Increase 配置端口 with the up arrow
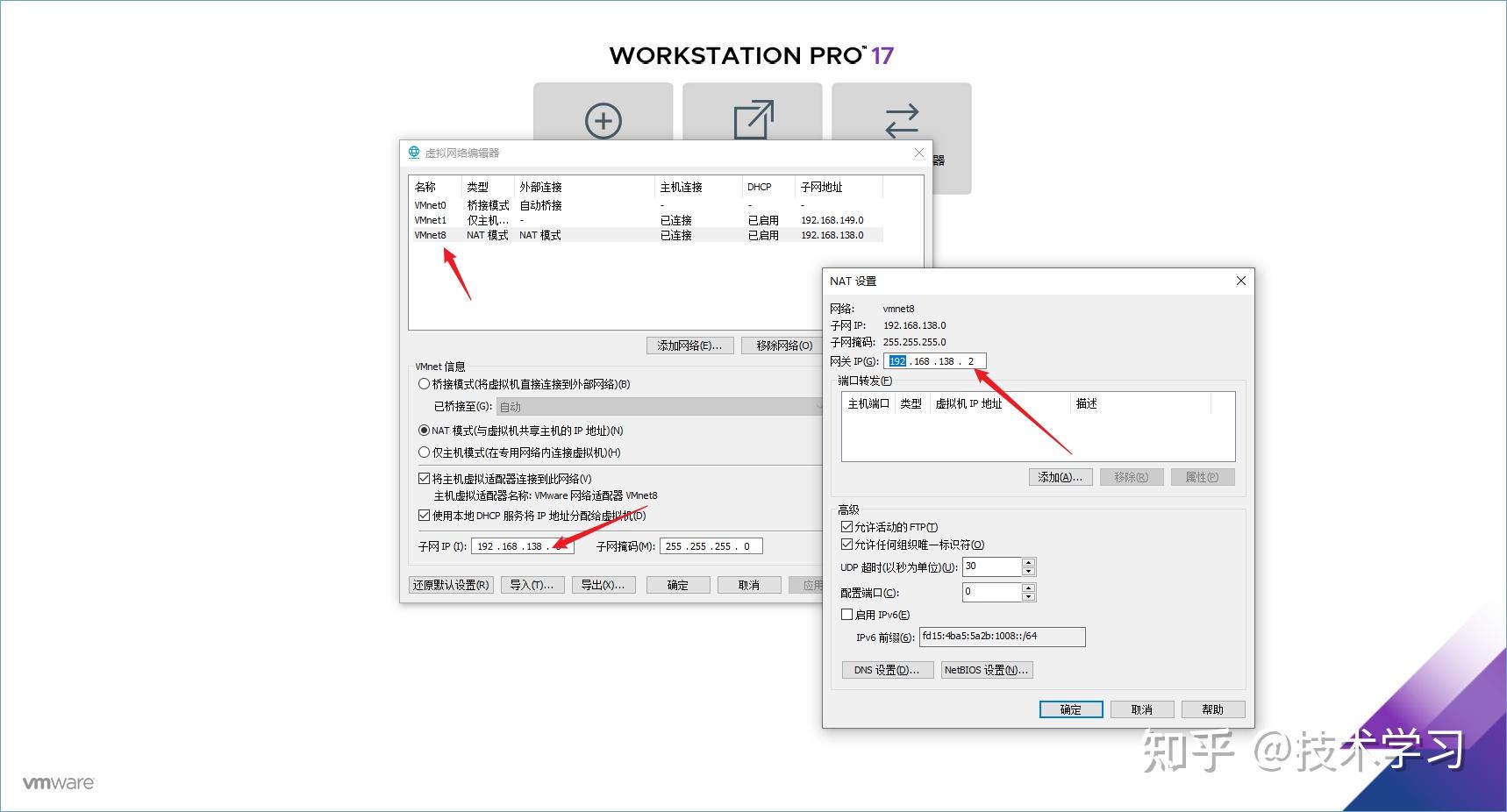The image size is (1507, 812). pos(1029,588)
